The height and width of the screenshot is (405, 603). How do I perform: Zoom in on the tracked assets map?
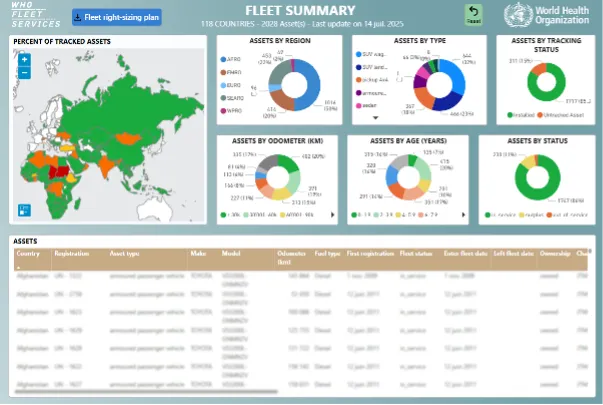pos(24,60)
